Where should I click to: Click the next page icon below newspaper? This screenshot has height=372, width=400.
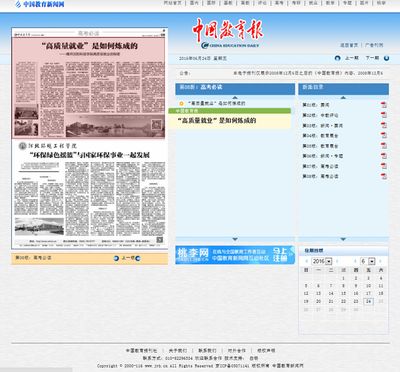tap(138, 258)
